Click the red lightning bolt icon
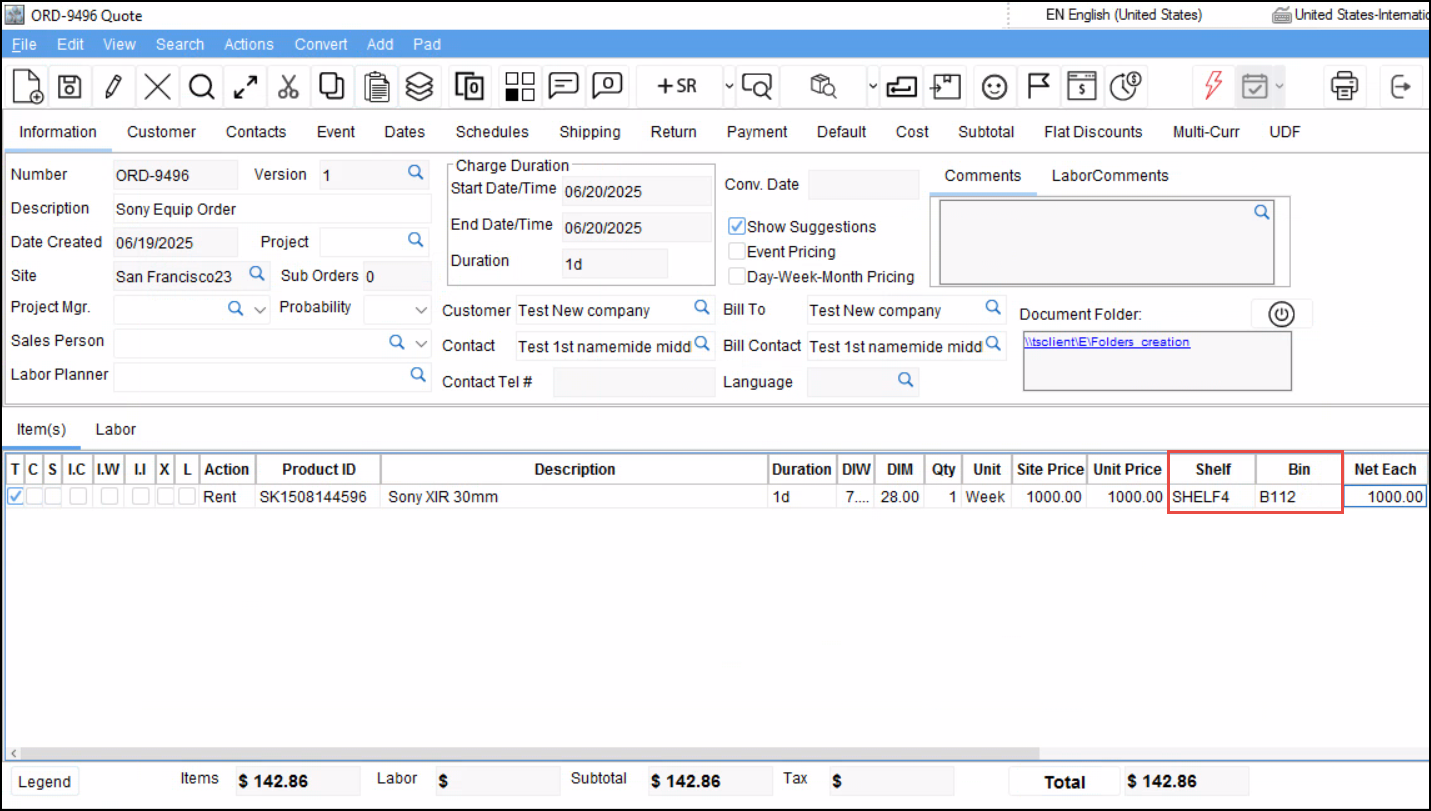 pyautogui.click(x=1212, y=87)
